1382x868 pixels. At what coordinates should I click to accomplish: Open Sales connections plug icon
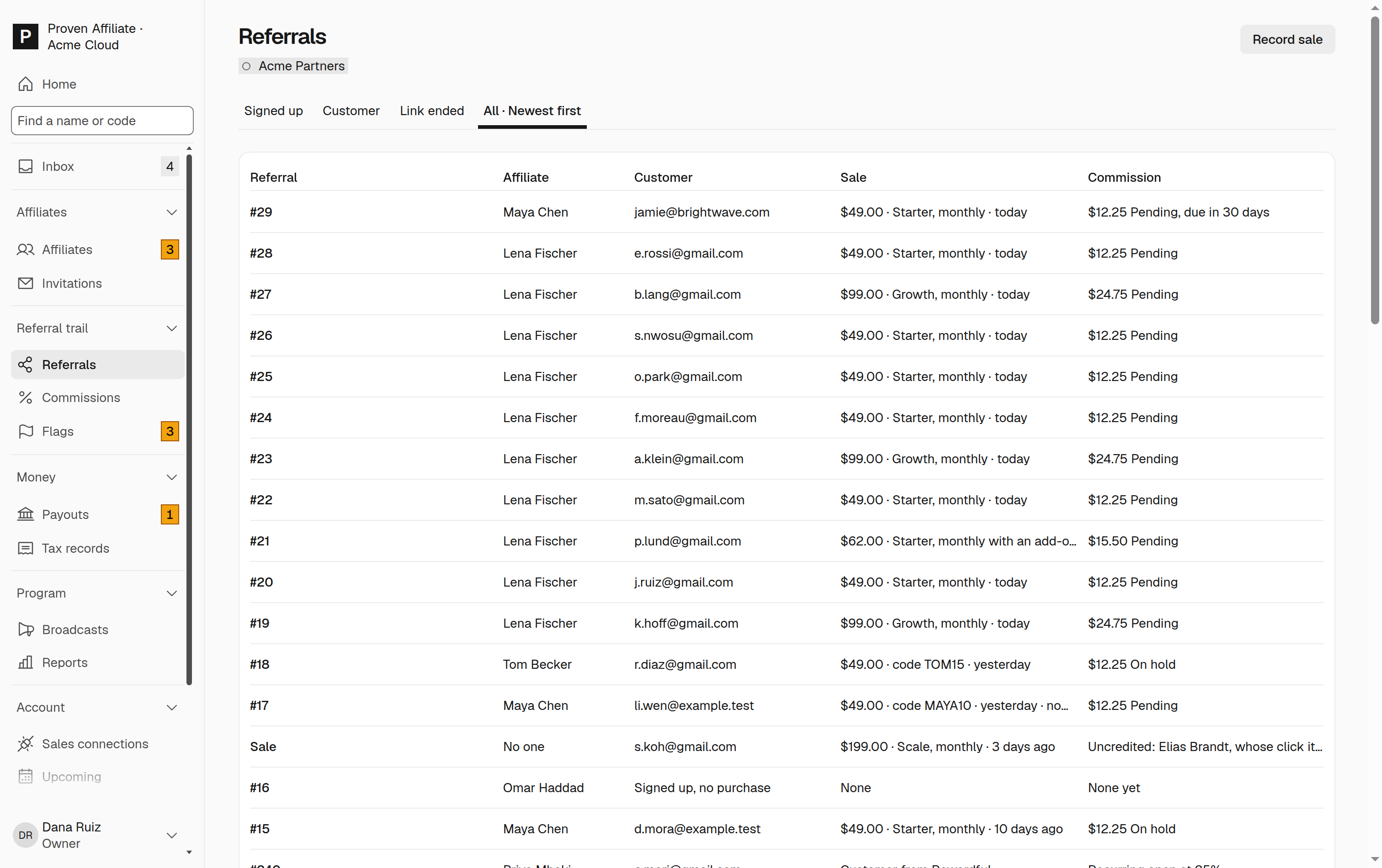pos(25,744)
